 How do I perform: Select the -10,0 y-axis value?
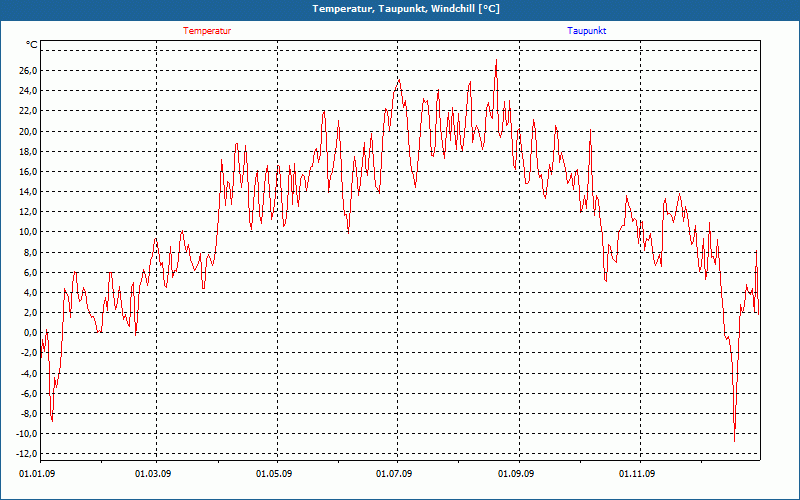click(27, 434)
